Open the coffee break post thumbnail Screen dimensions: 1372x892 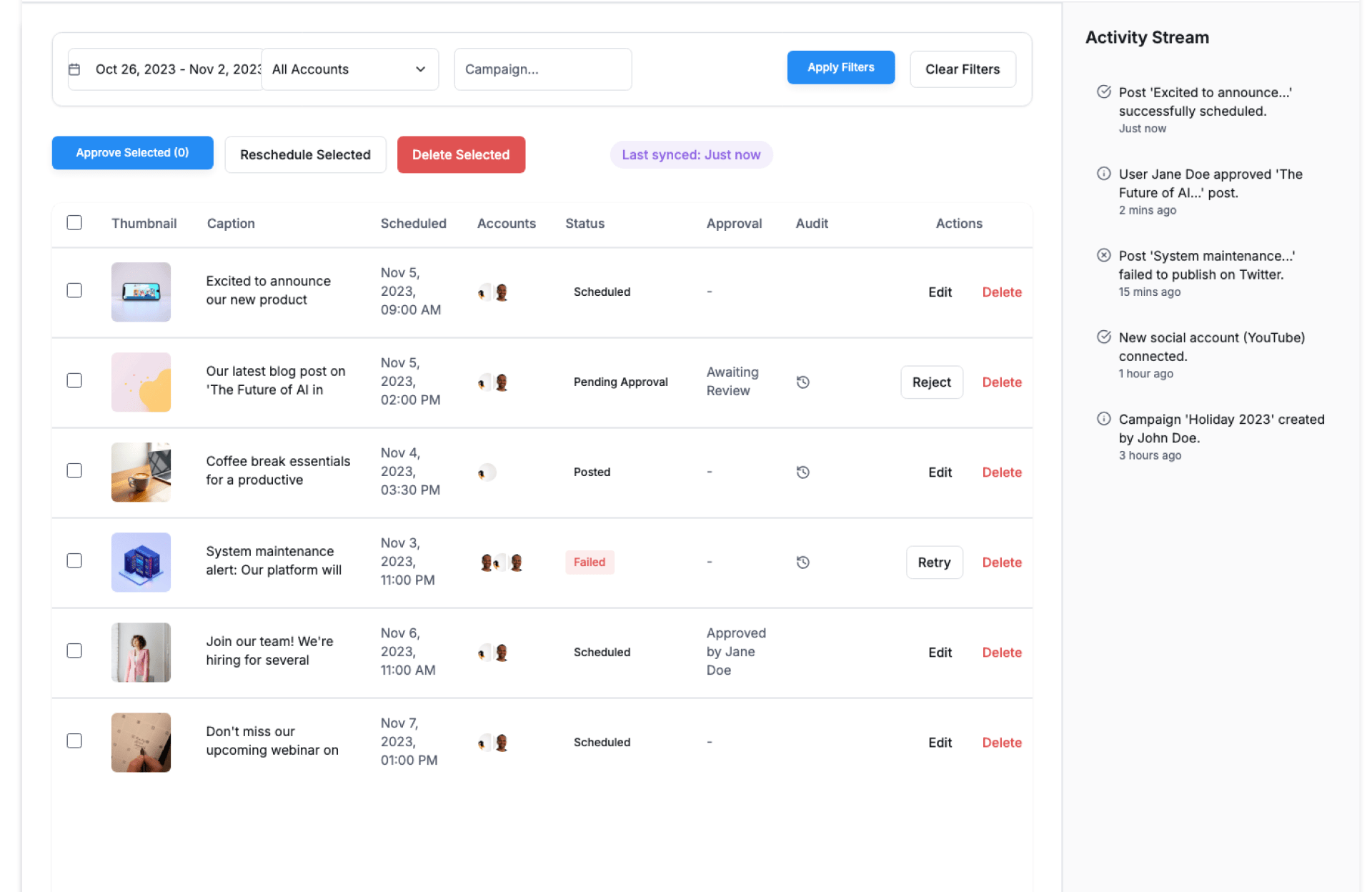tap(141, 472)
